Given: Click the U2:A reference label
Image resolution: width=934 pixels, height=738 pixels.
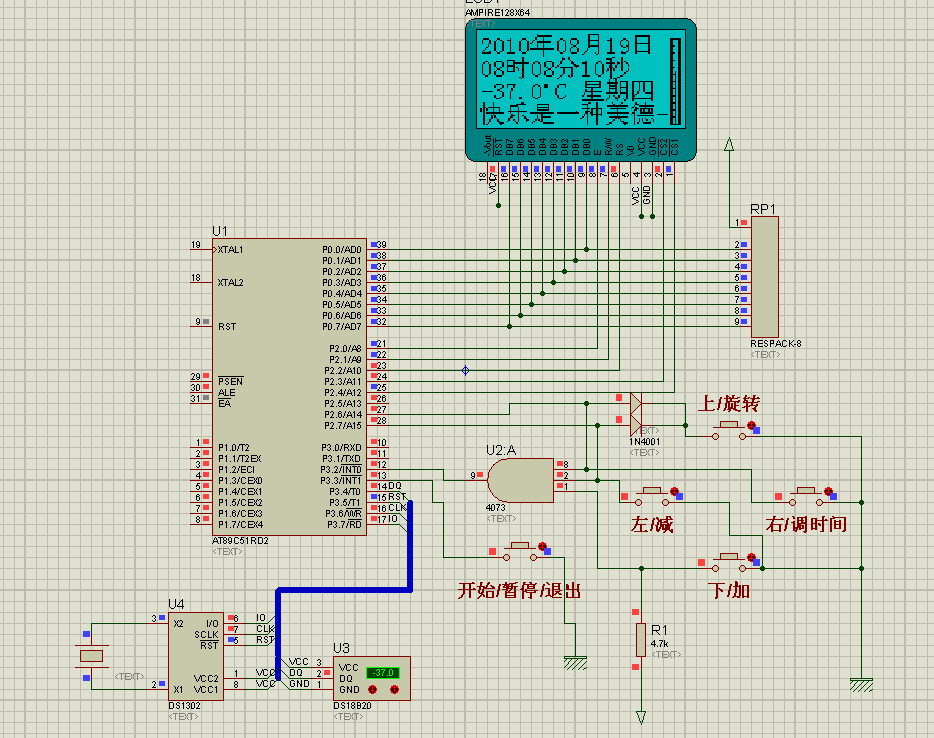Looking at the screenshot, I should point(501,451).
